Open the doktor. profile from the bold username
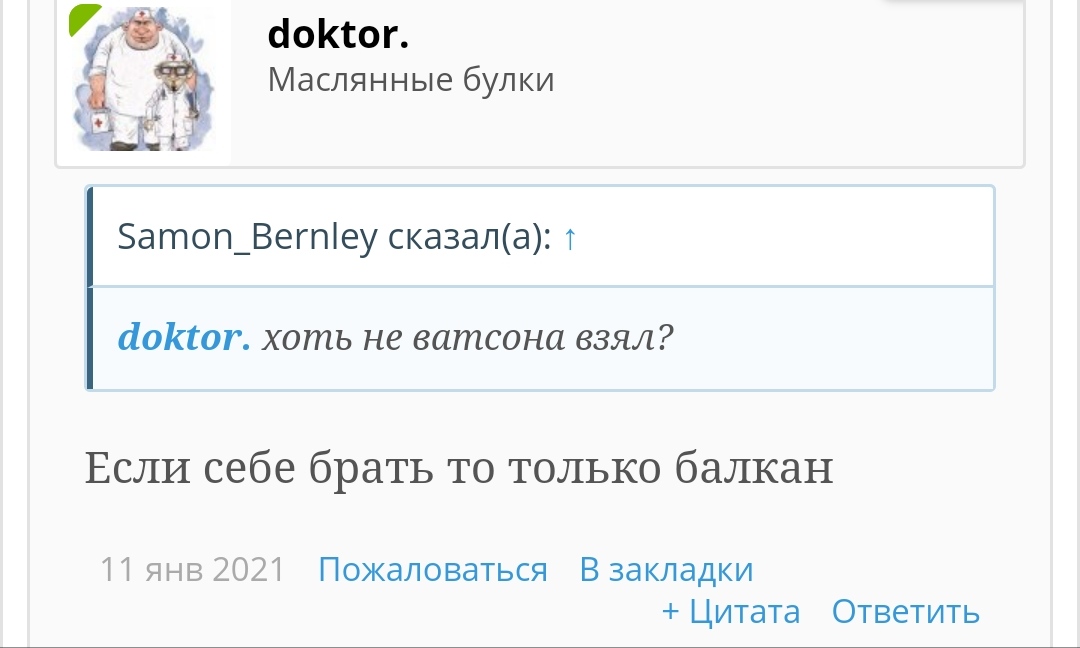The image size is (1080, 648). [x=338, y=35]
